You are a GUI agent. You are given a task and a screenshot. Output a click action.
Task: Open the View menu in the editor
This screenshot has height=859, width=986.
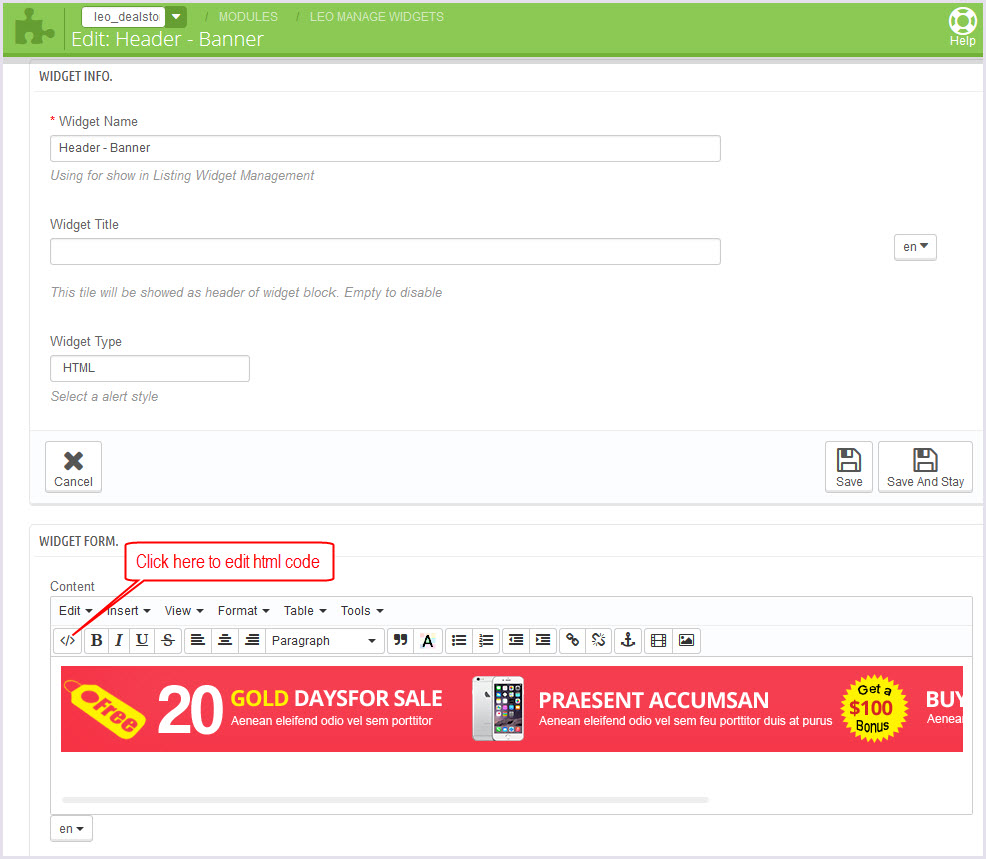(x=184, y=611)
